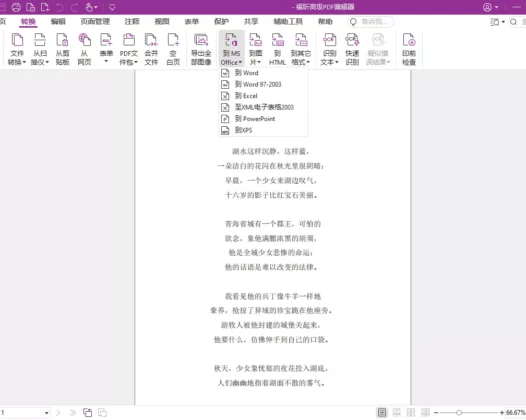Switch to the 转换 ribbon tab
Image resolution: width=526 pixels, height=420 pixels.
tap(28, 22)
